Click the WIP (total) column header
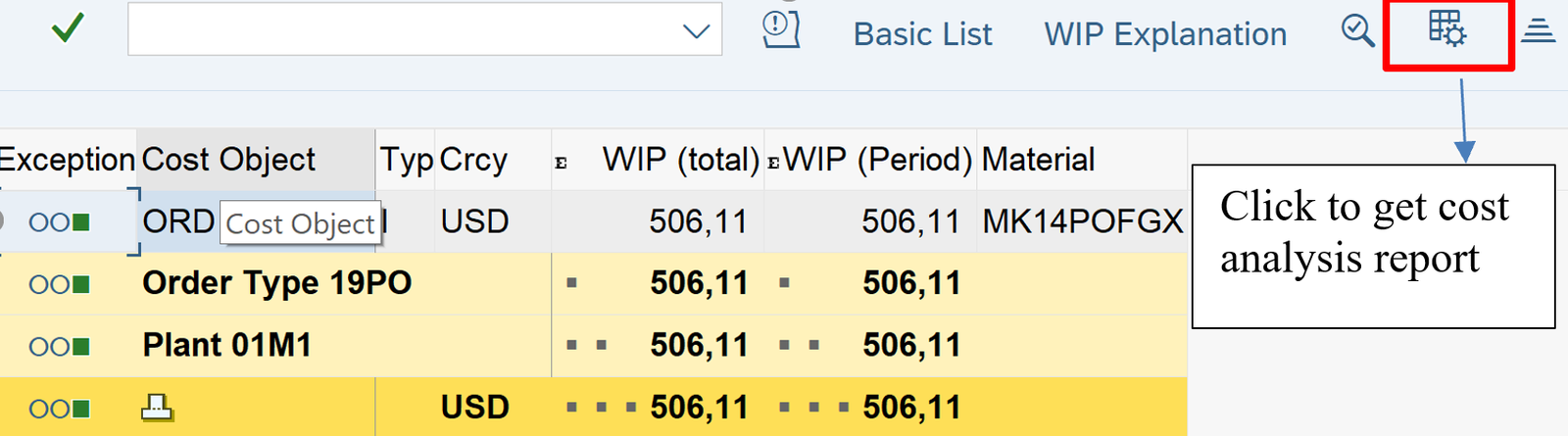This screenshot has height=436, width=1568. (x=680, y=160)
